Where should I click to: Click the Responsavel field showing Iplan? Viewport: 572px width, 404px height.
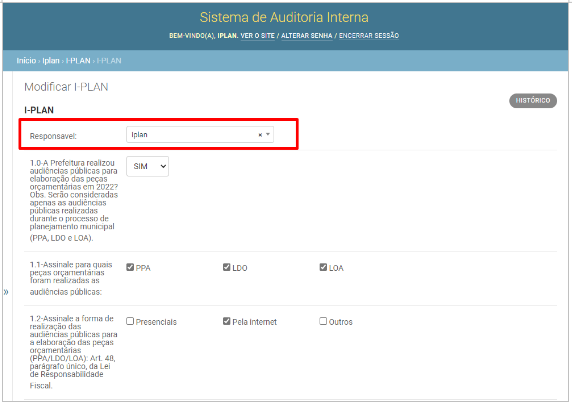coord(200,135)
